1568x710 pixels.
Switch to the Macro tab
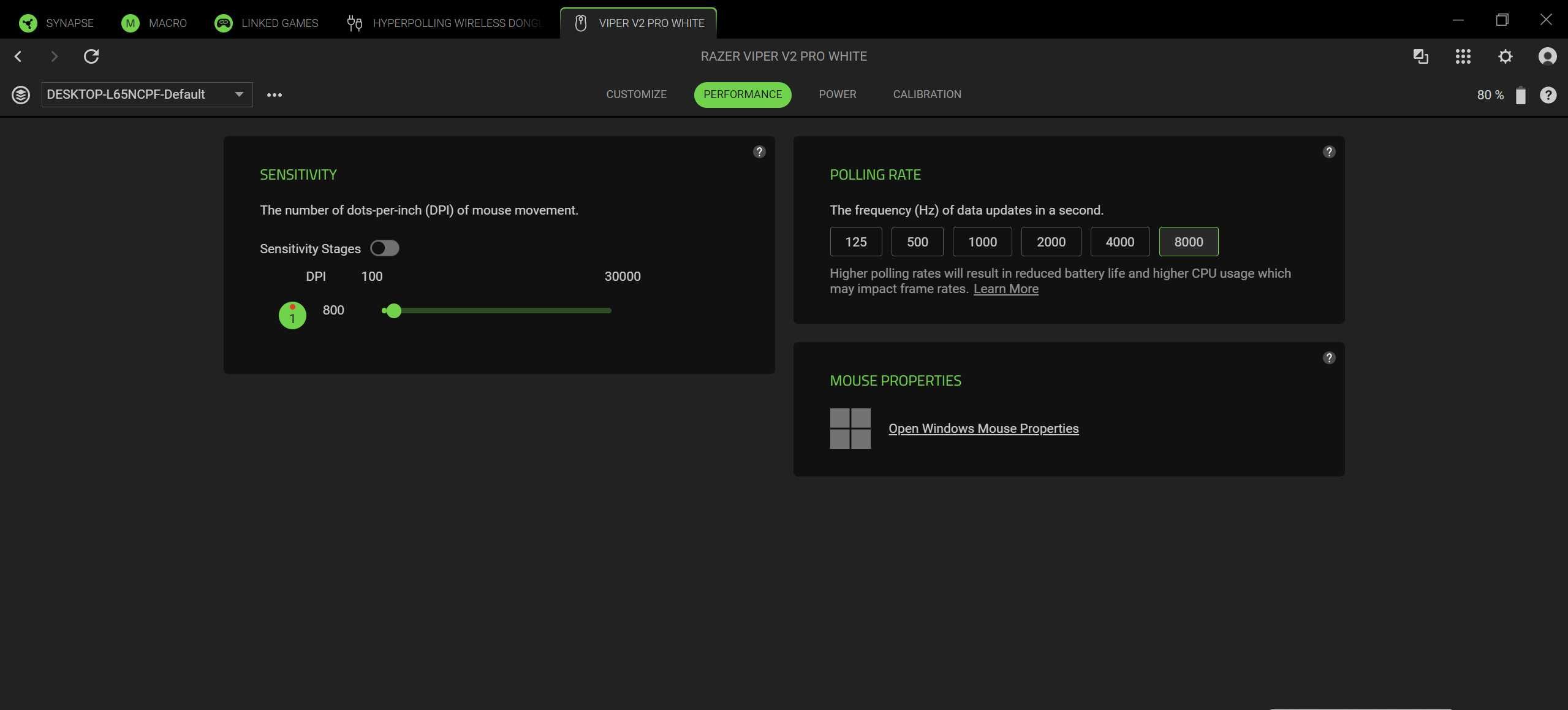point(154,23)
